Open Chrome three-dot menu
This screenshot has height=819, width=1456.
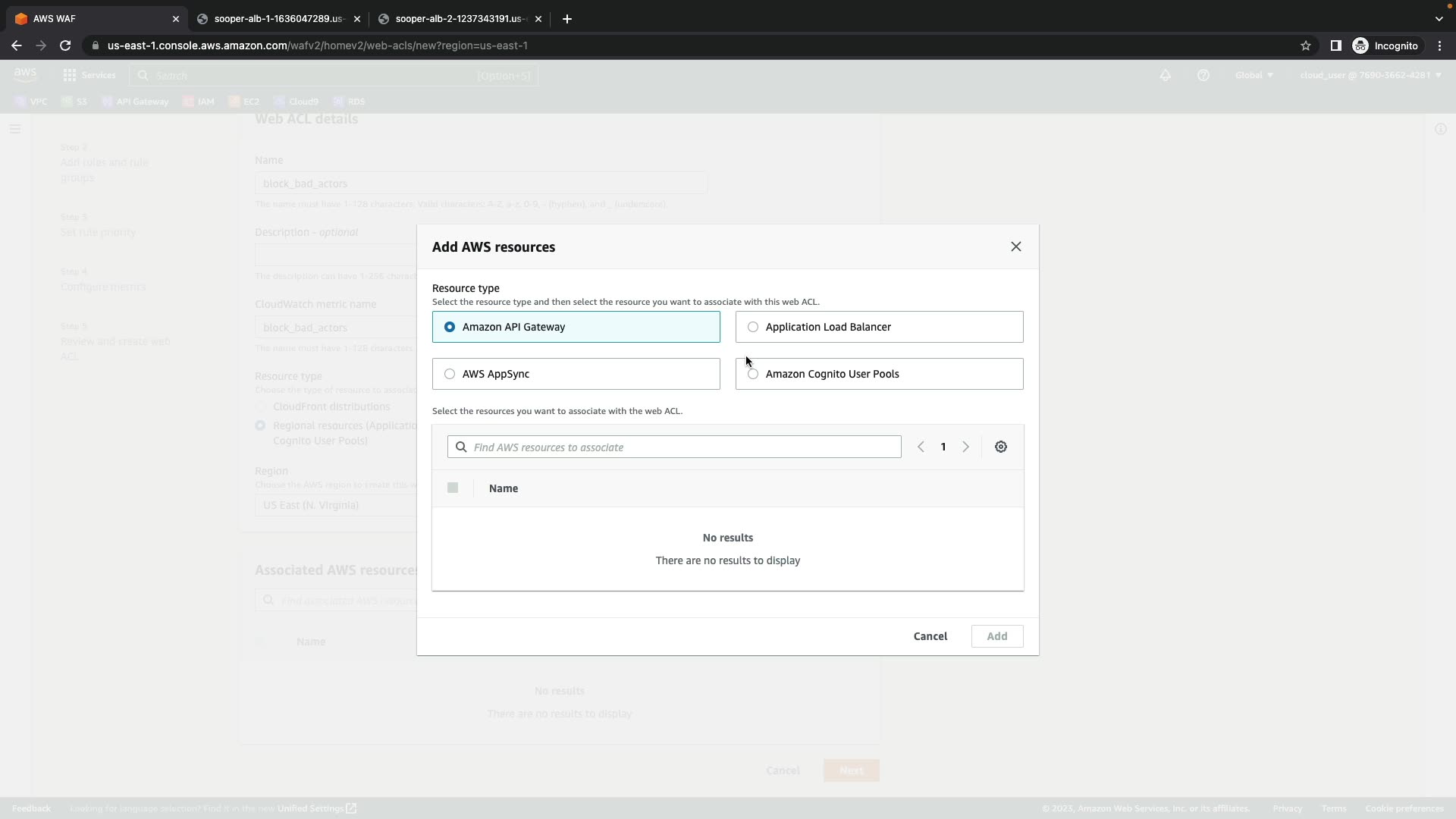pos(1439,45)
